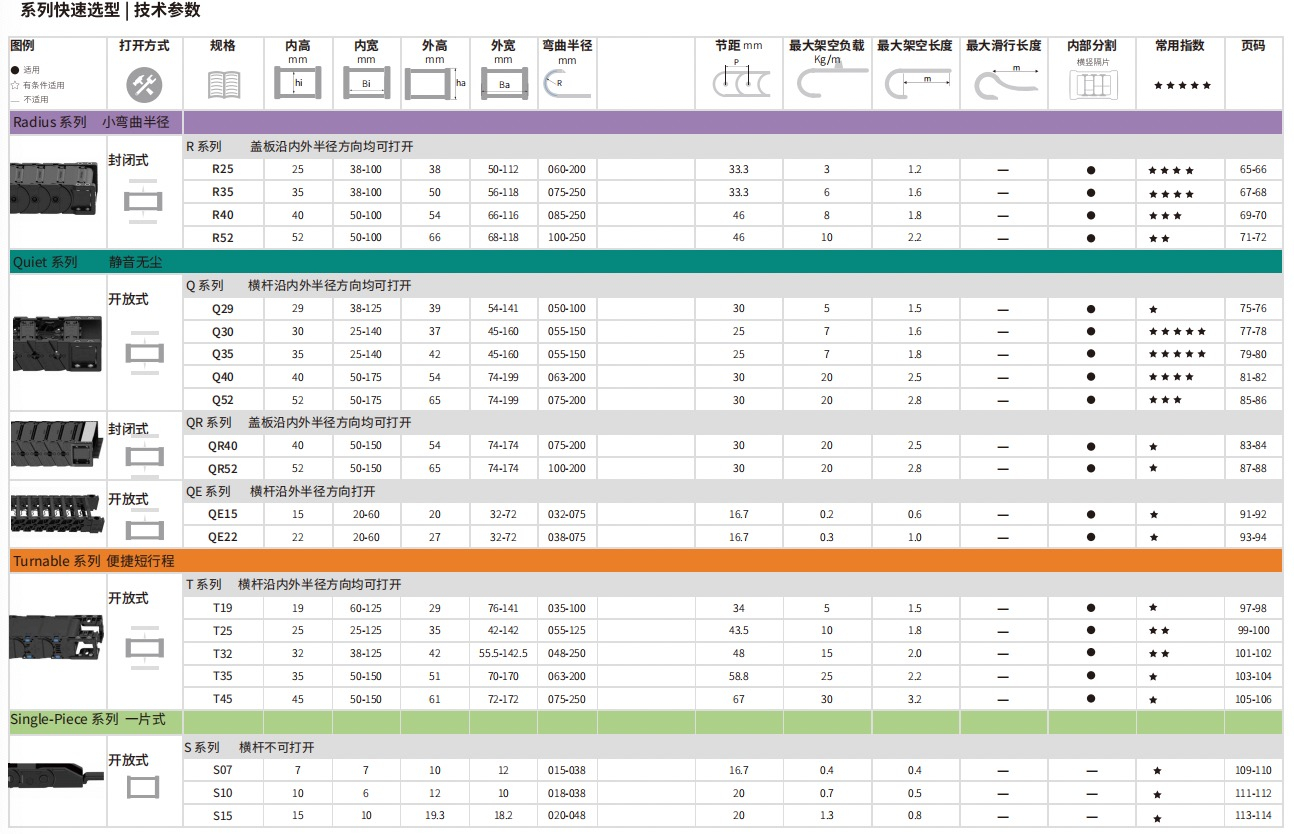Click the bend radius 'R' diagram icon
The height and width of the screenshot is (834, 1294).
click(x=558, y=84)
